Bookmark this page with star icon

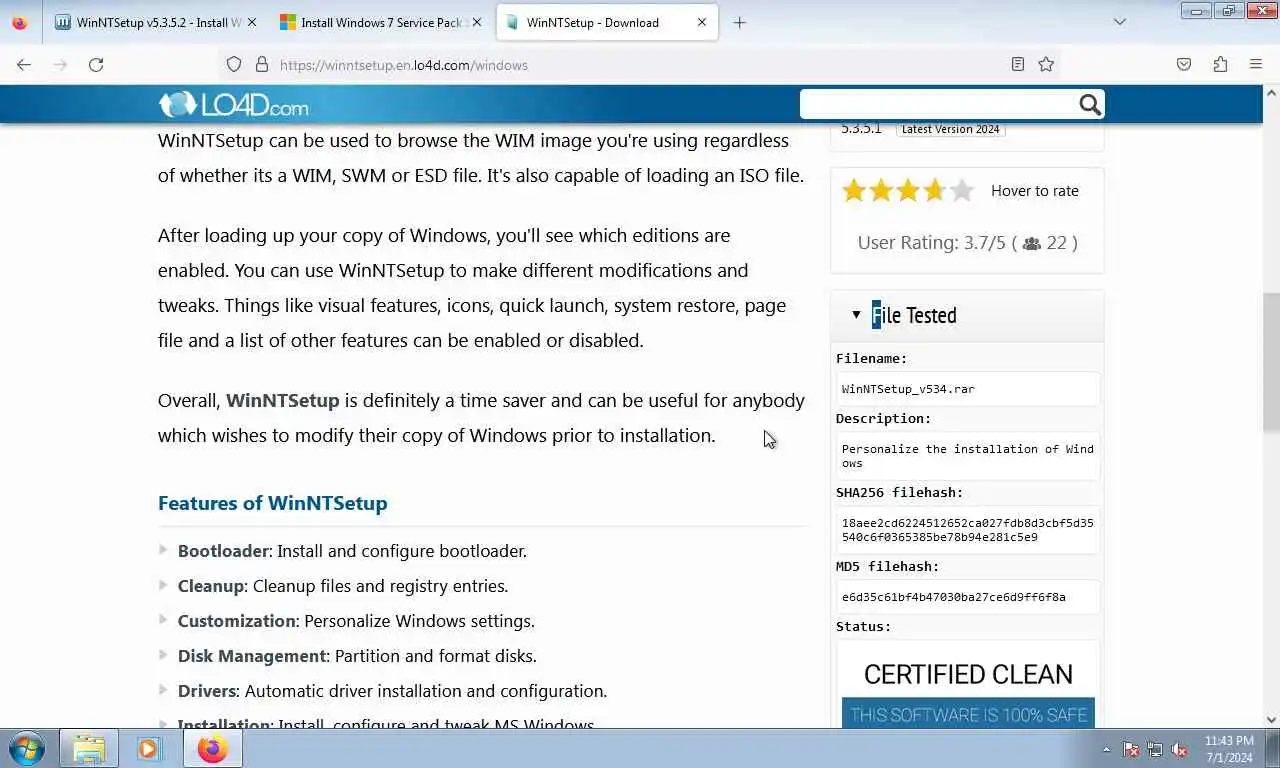[1046, 64]
